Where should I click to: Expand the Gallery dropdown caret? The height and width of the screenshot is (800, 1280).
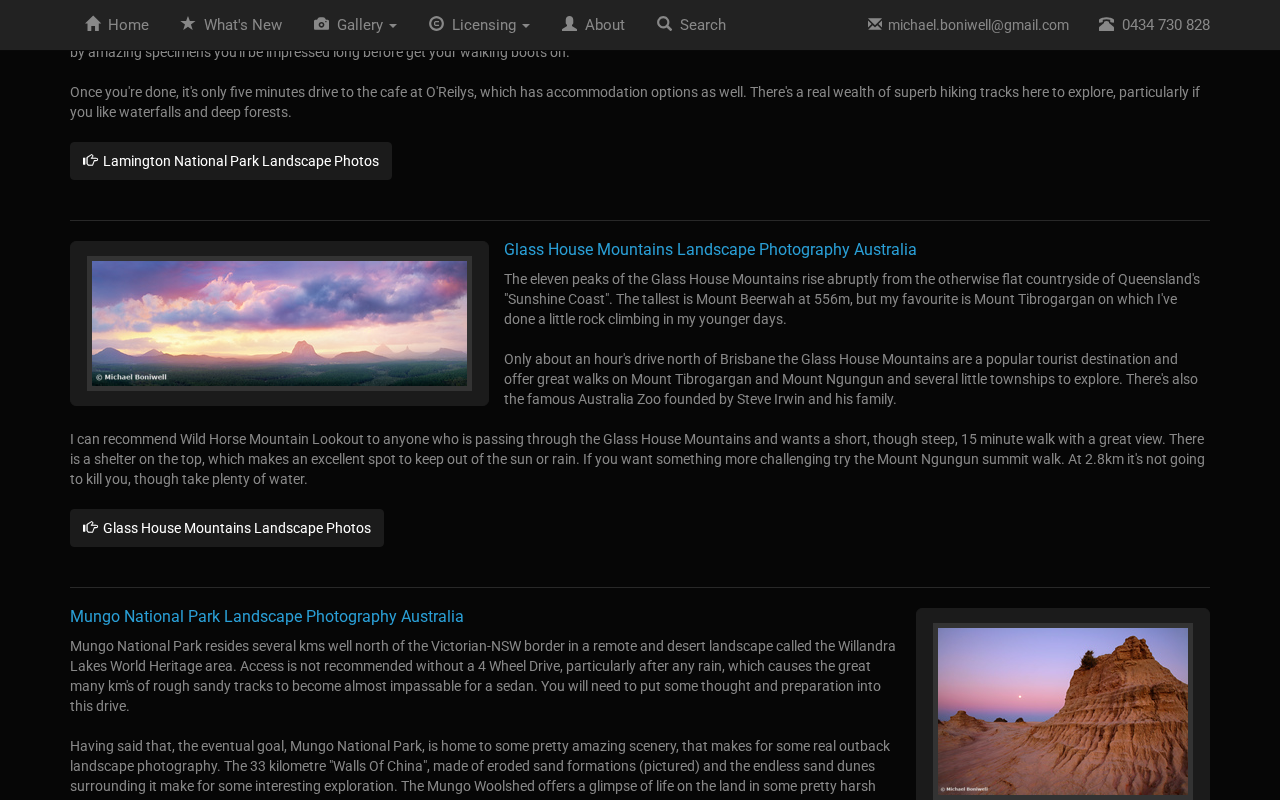392,26
